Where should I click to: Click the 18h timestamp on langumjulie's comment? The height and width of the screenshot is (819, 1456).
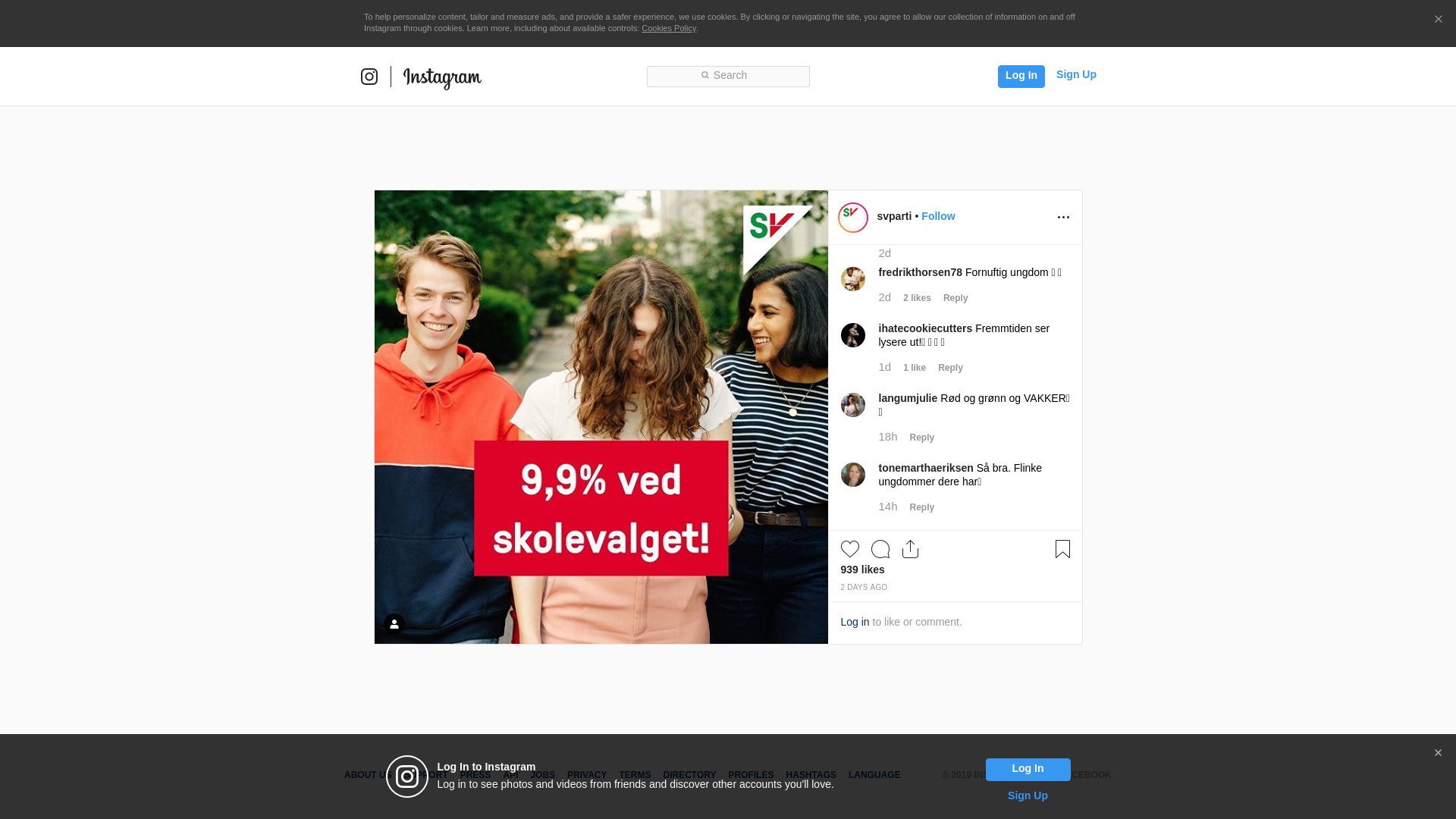[888, 437]
